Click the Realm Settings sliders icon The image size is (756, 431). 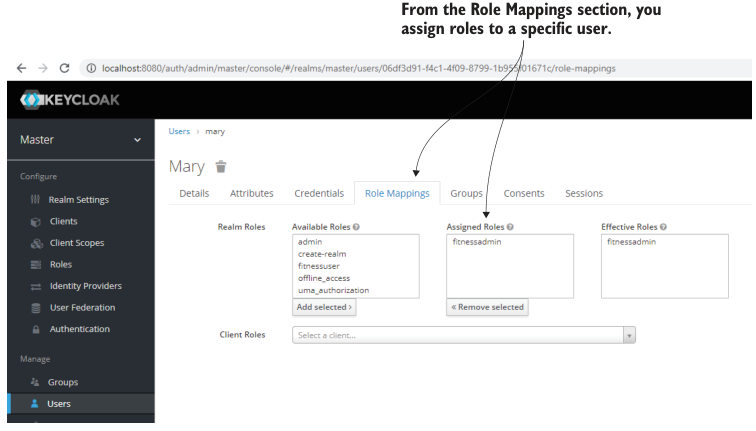[x=35, y=200]
